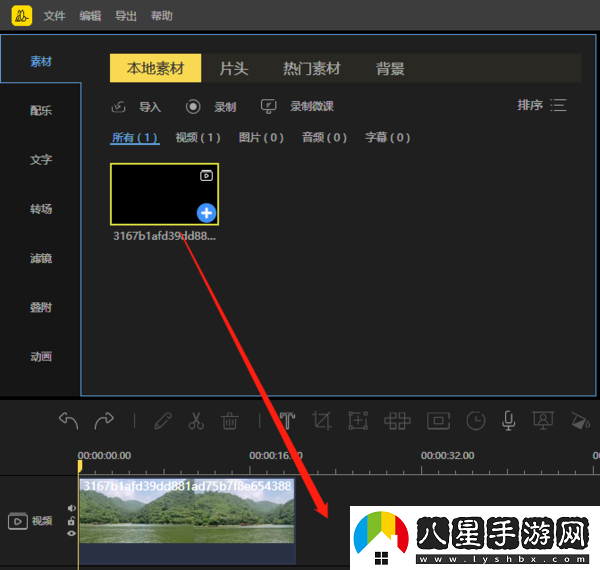Click the blue plus add-to-track button
This screenshot has height=570, width=600.
(207, 213)
